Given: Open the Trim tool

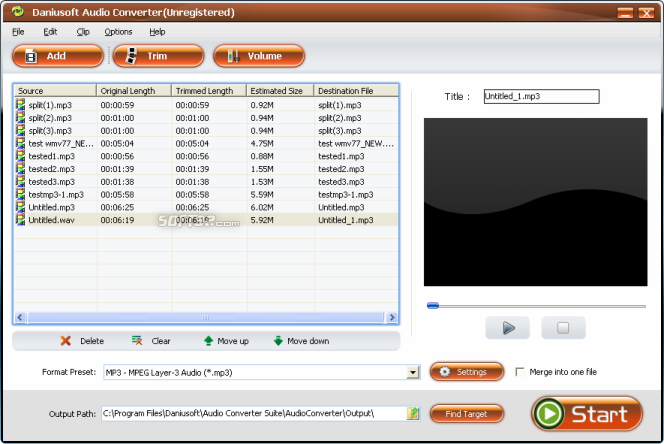Looking at the screenshot, I should [x=158, y=56].
